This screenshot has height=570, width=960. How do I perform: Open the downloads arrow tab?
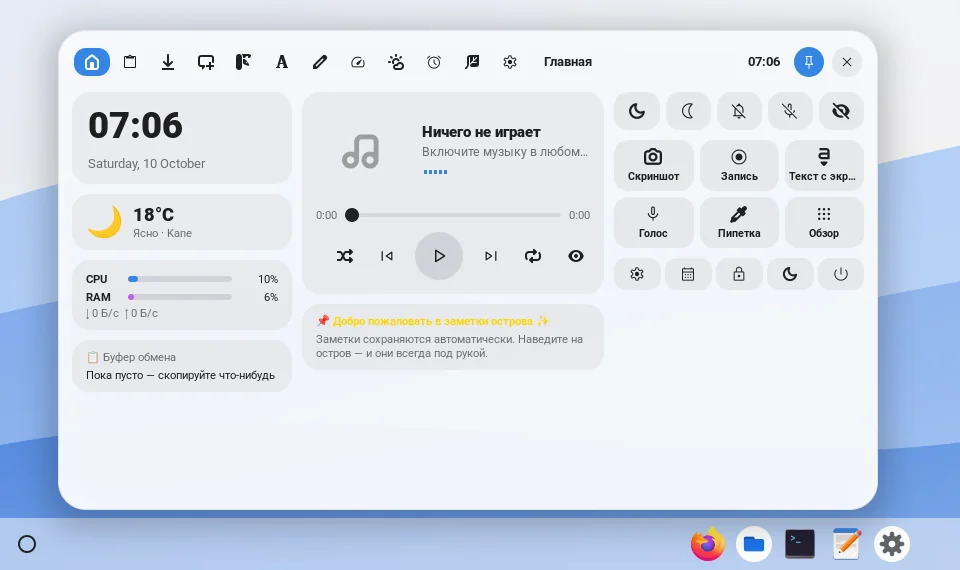pyautogui.click(x=168, y=62)
